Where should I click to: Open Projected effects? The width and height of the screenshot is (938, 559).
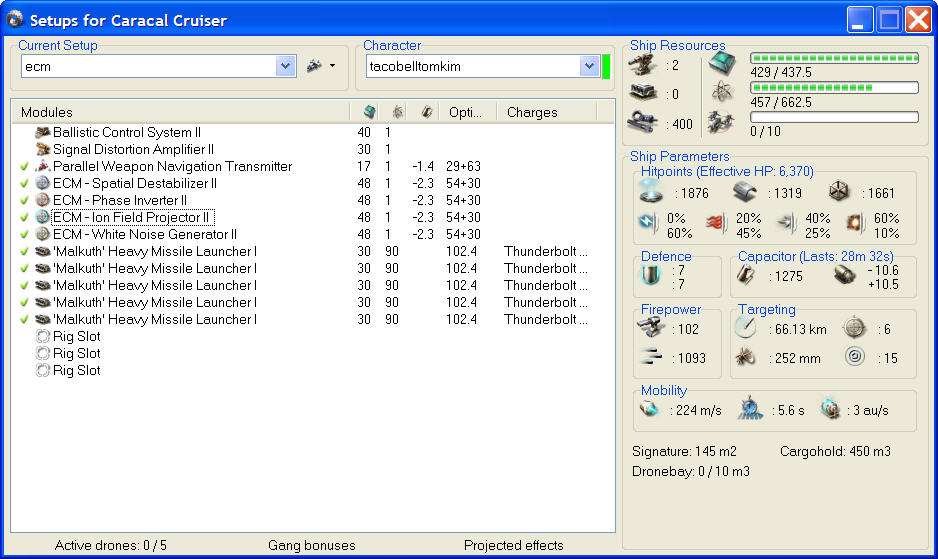tap(513, 545)
